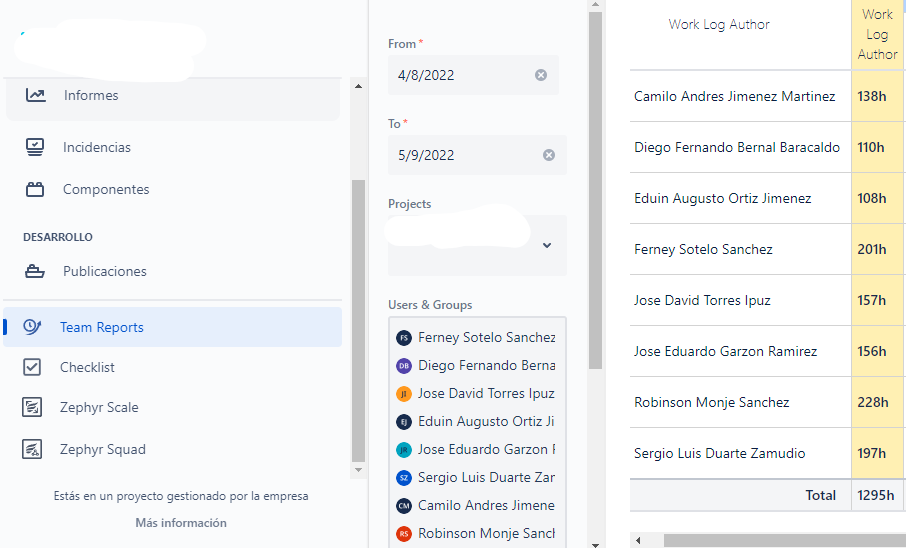Click the FS avatar icon
This screenshot has height=548, width=906.
(404, 338)
